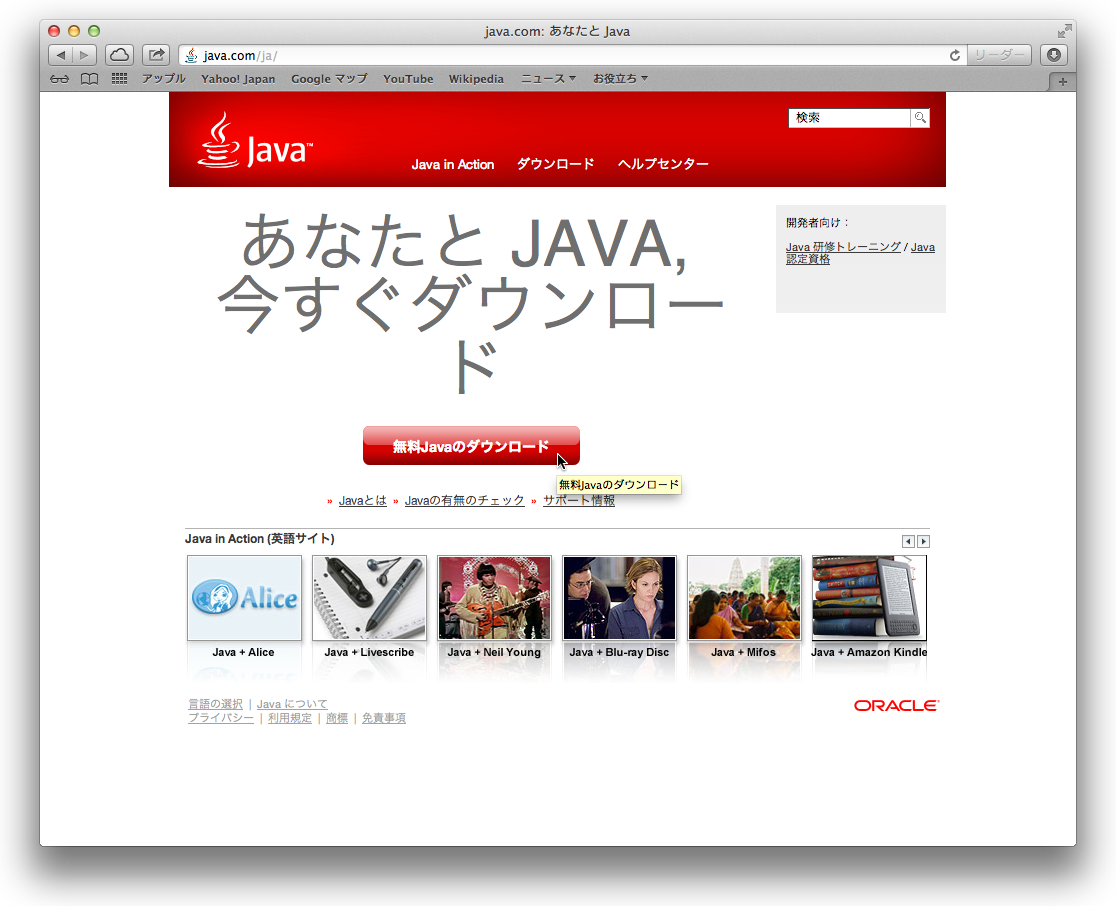The image size is (1116, 906).
Task: Click the red 無料Javaのダウンロード button
Action: 470,446
